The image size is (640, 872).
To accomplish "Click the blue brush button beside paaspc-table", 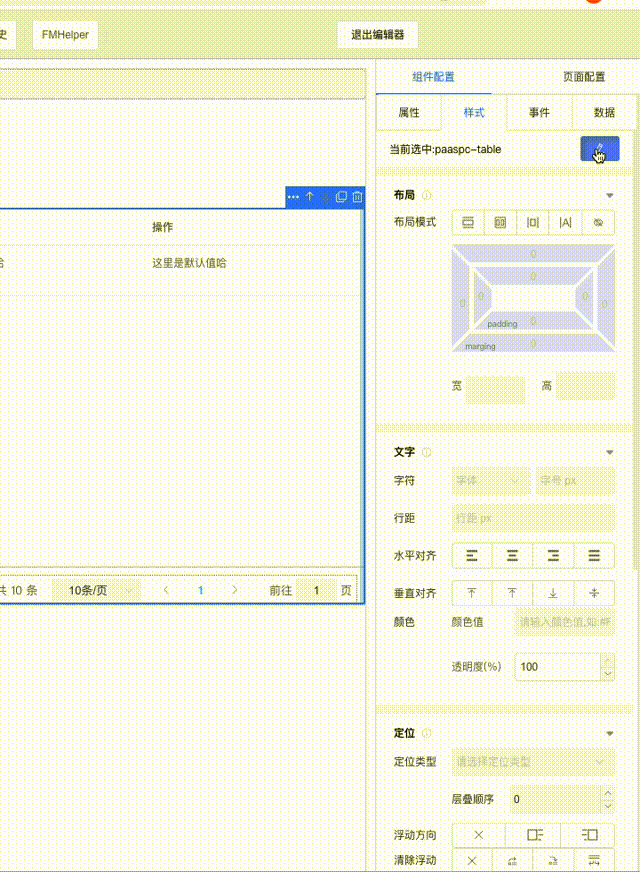I will (x=600, y=149).
